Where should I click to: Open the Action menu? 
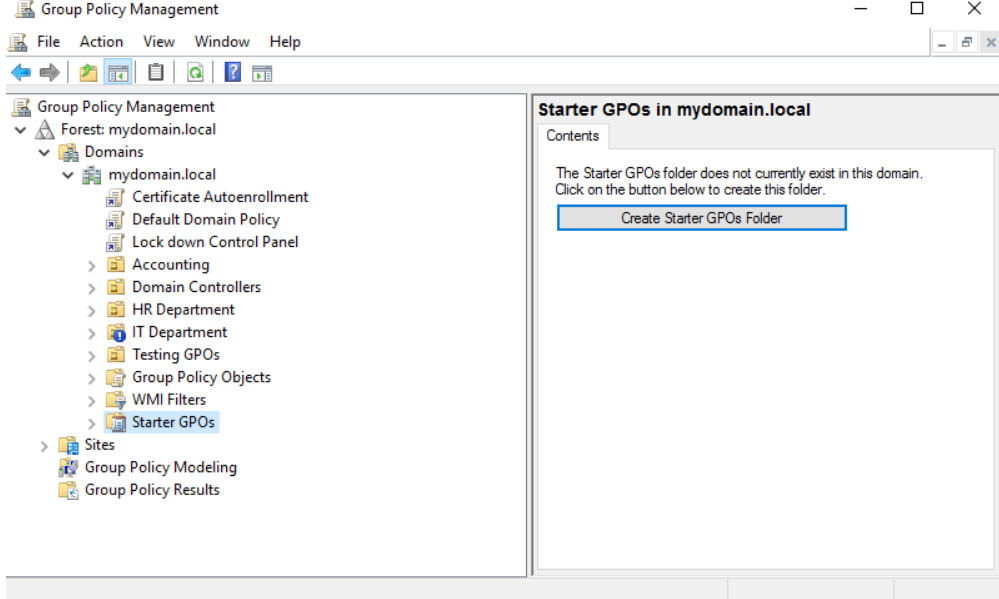coord(101,41)
